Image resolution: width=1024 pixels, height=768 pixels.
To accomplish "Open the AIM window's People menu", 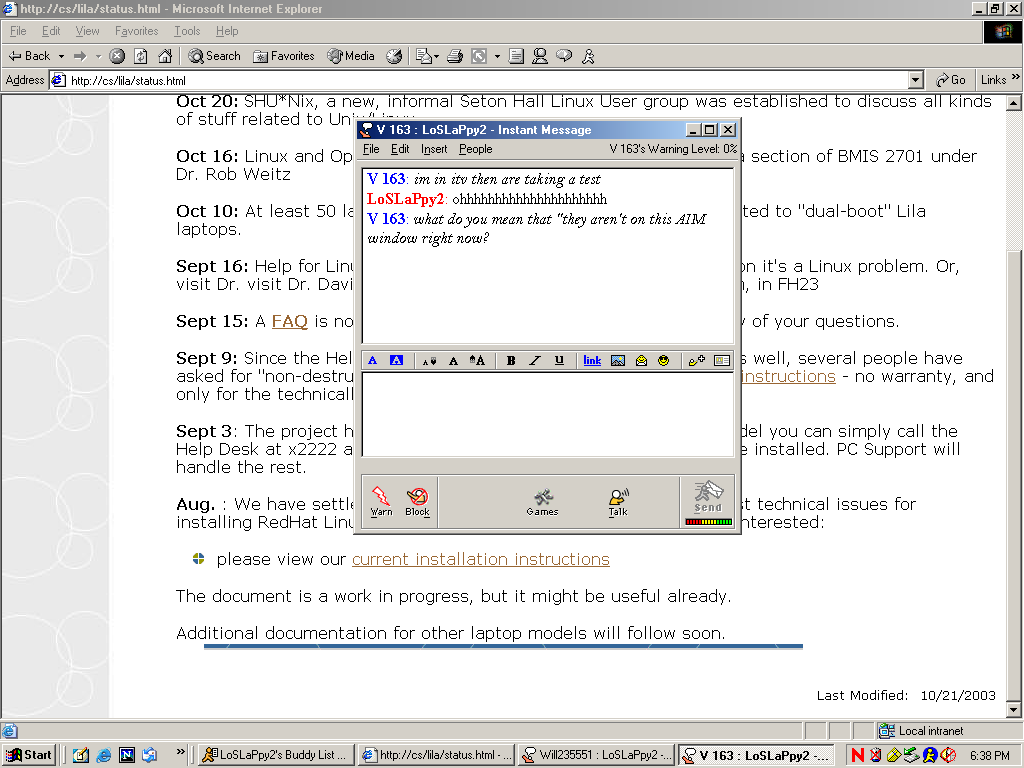I will [x=475, y=149].
